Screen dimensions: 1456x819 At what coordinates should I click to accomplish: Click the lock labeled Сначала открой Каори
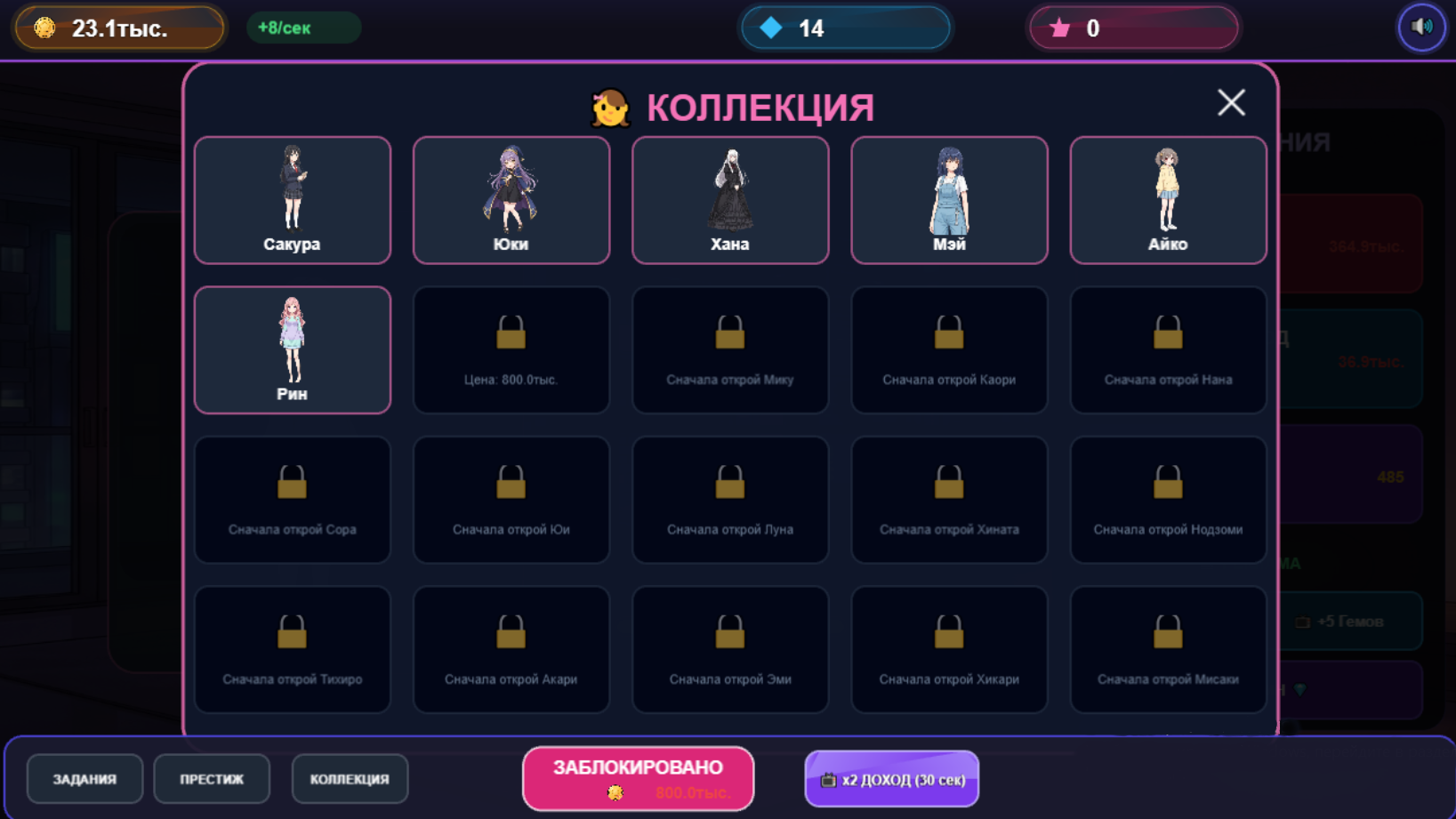(949, 349)
